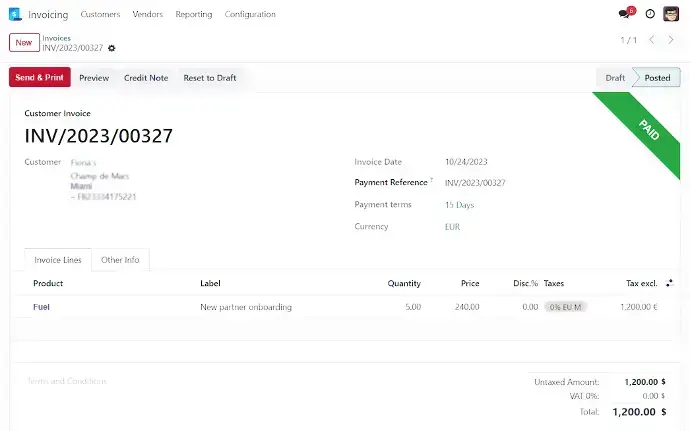Select the Draft status stage

click(615, 78)
